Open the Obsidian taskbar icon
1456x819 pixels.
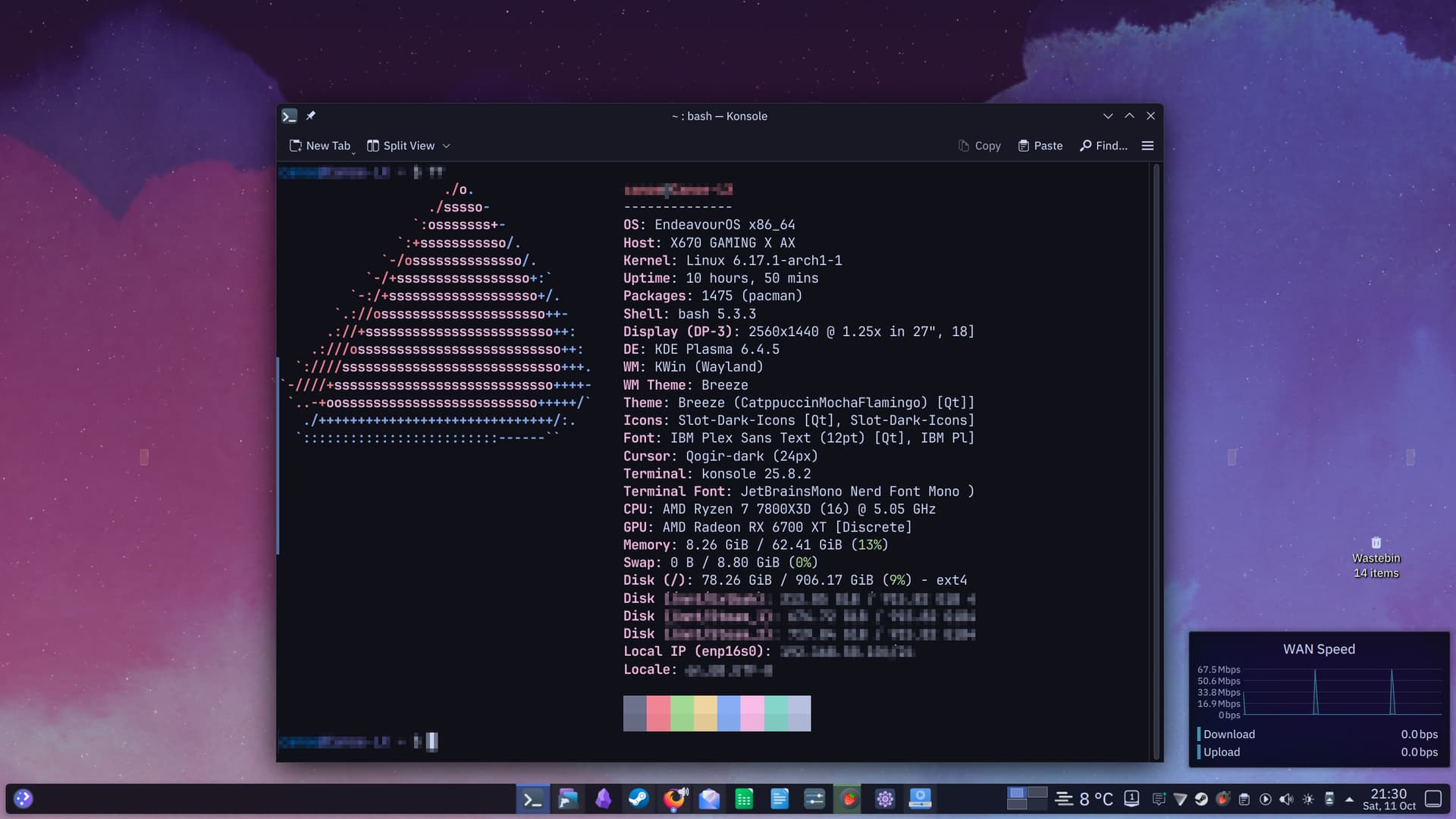603,799
